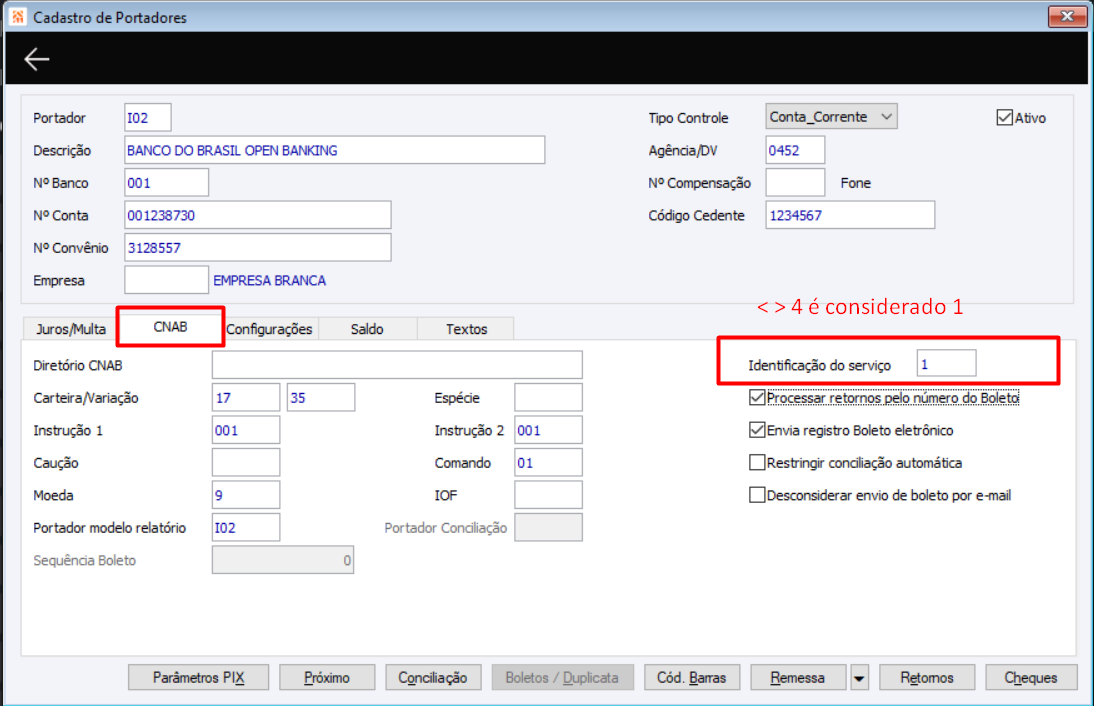Open the Conciliação button
The height and width of the screenshot is (706, 1094).
(x=433, y=677)
